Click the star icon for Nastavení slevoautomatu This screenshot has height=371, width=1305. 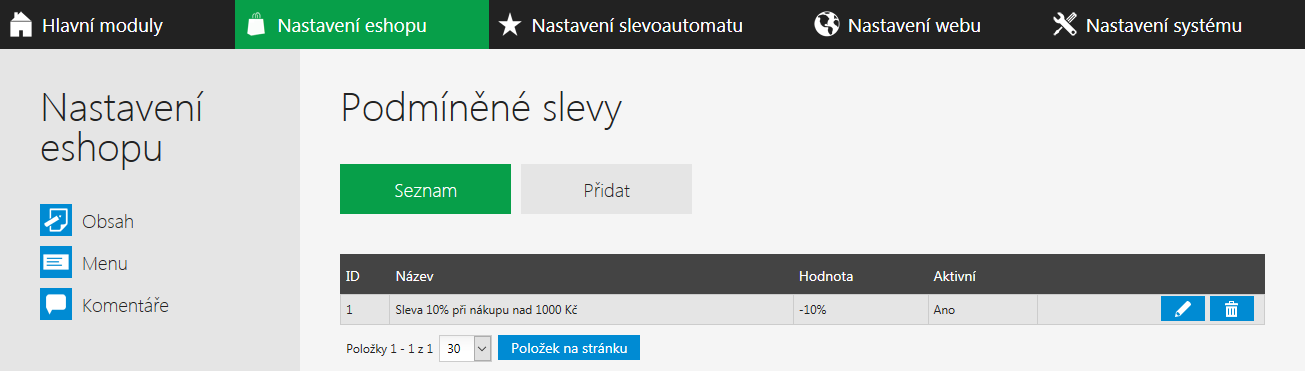510,25
